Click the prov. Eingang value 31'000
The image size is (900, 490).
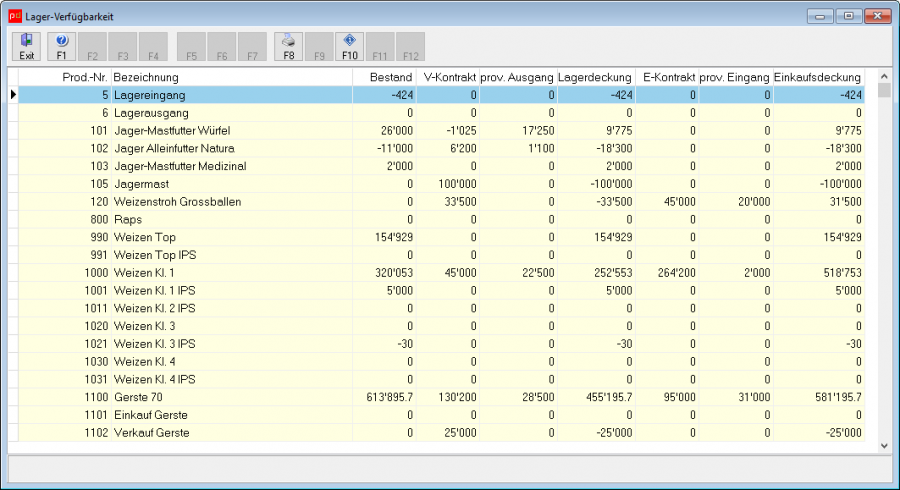pos(754,397)
